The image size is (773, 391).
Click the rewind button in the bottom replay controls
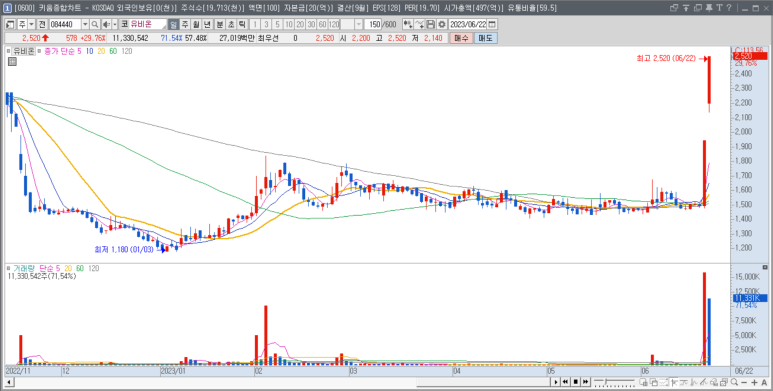click(566, 382)
